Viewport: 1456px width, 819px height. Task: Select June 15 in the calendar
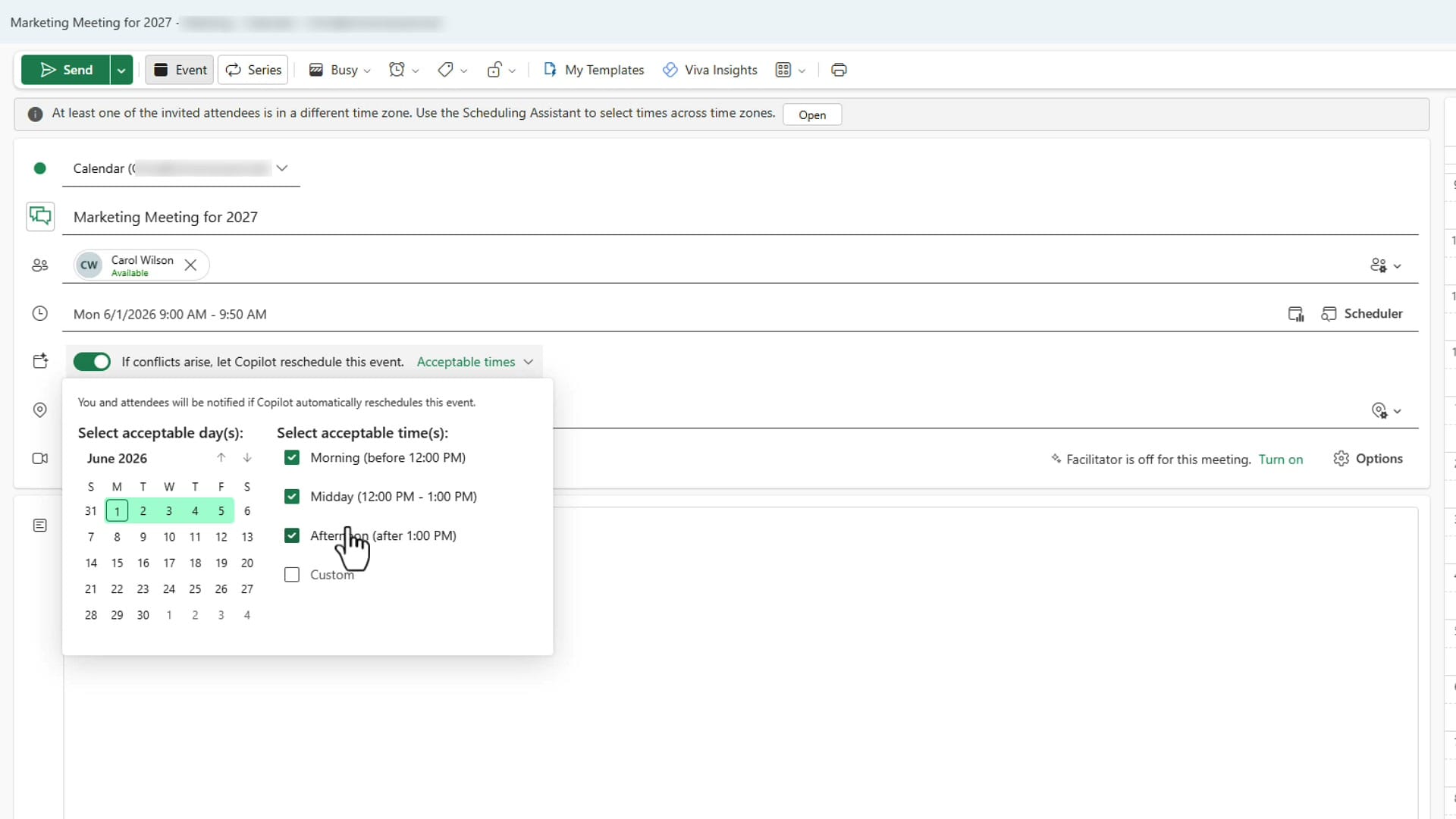click(117, 563)
